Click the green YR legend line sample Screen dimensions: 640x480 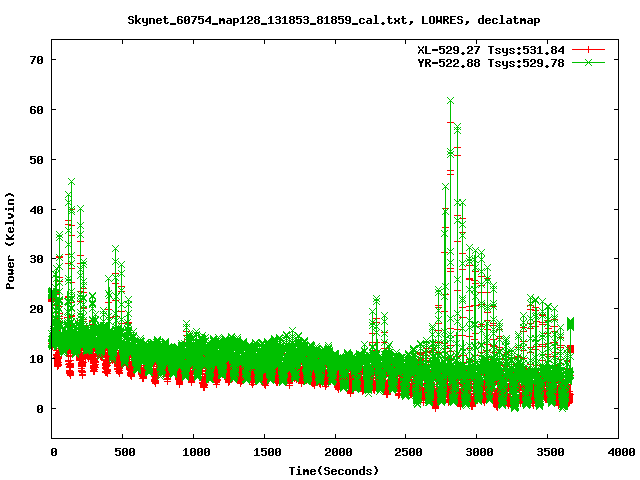pyautogui.click(x=588, y=62)
